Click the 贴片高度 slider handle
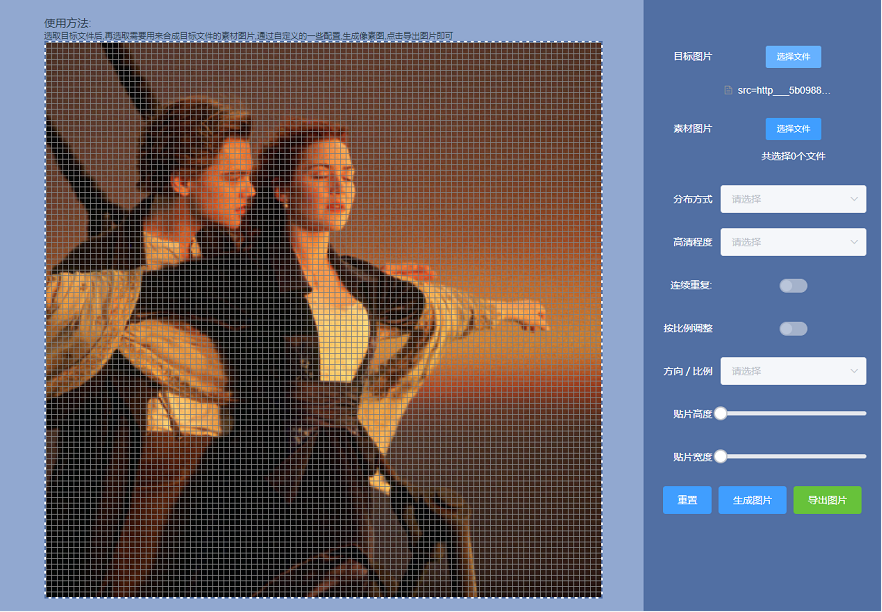Screen dimensions: 882x612 (721, 413)
